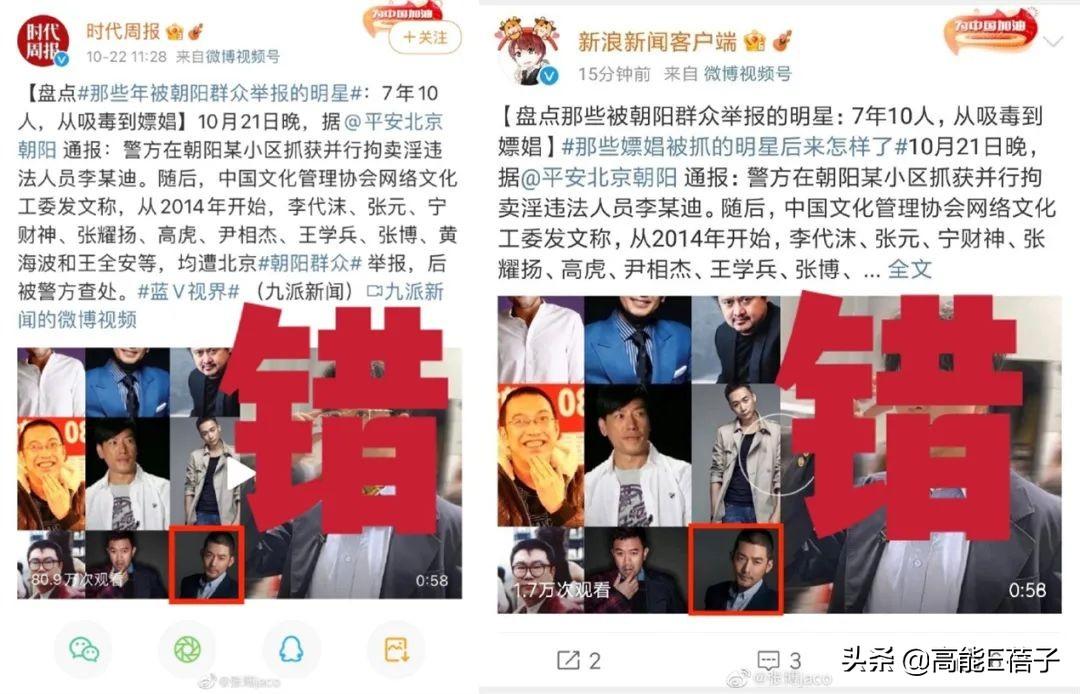Open the 时代周报 profile avatar
This screenshot has height=694, width=1080.
click(43, 41)
